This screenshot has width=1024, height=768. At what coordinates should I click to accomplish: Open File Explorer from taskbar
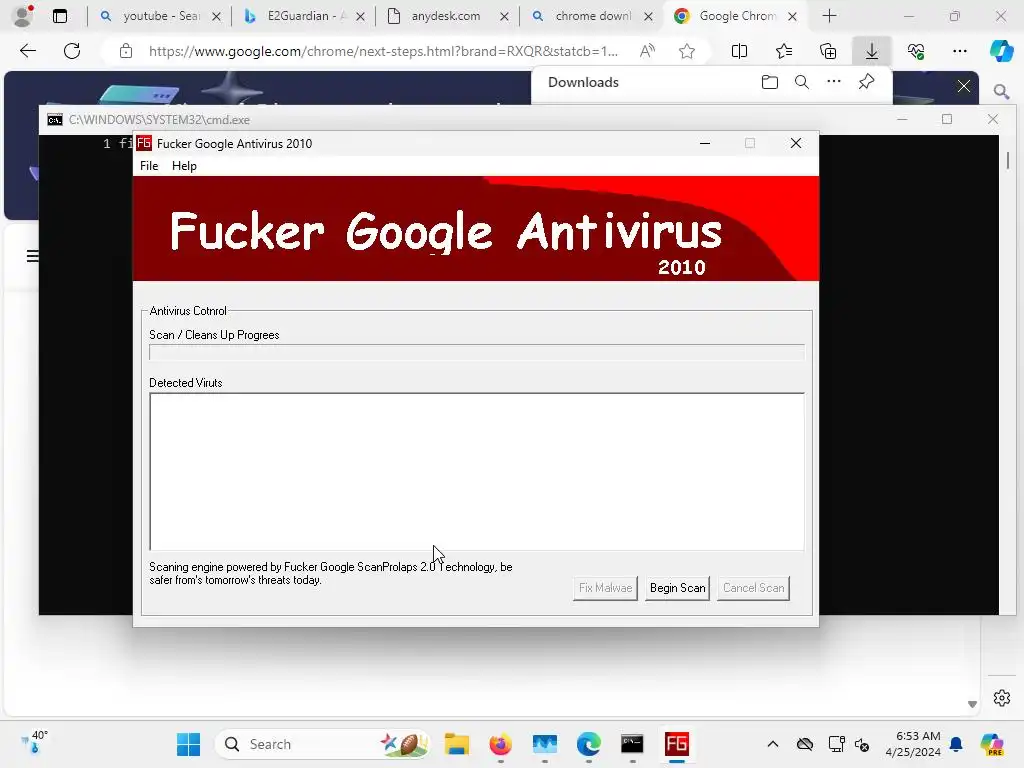(456, 744)
